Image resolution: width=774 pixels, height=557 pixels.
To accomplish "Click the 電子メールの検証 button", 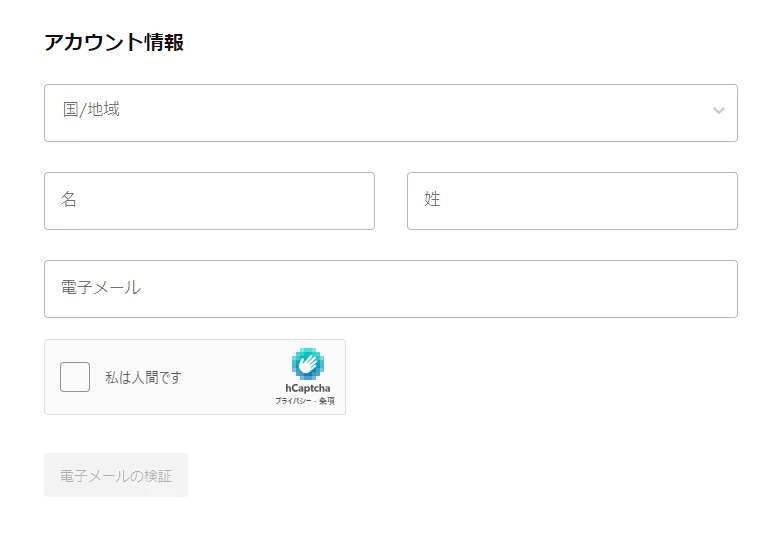I will click(x=116, y=475).
